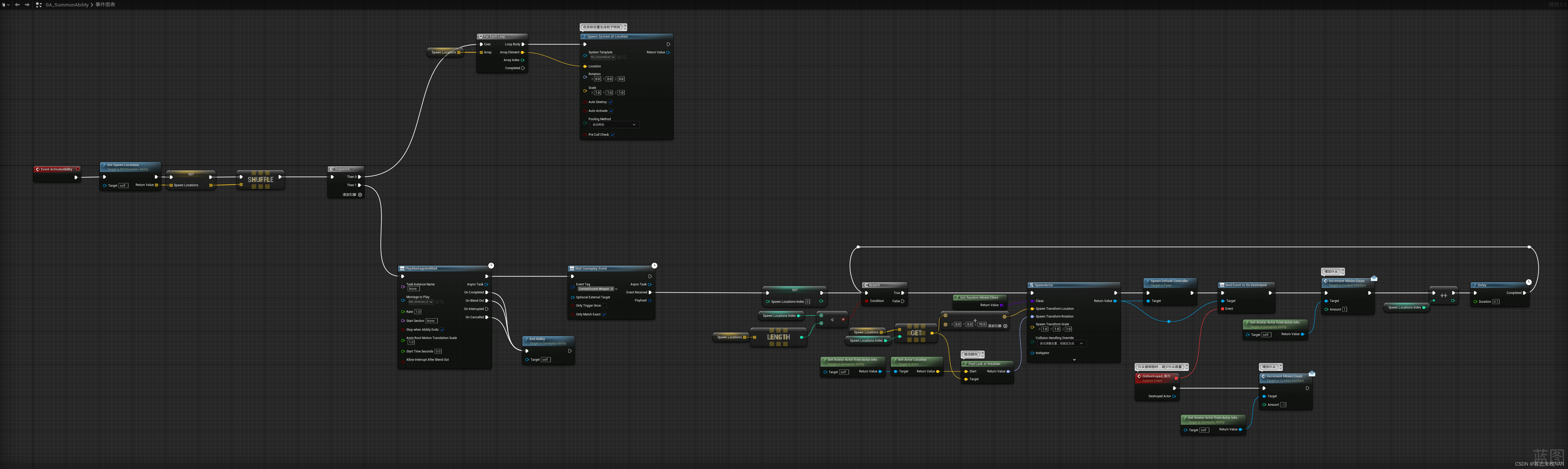Click the SHUFFLE array node
The height and width of the screenshot is (469, 1568).
(x=261, y=180)
